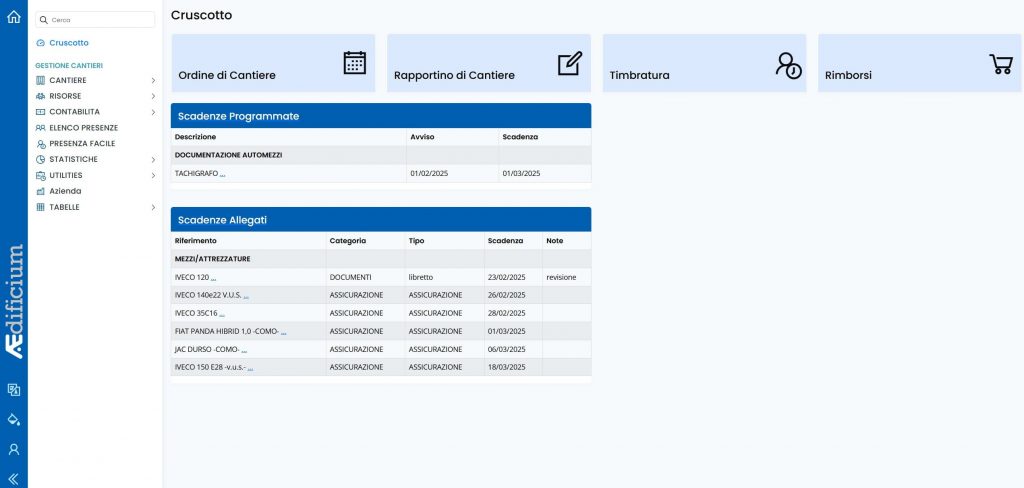
Task: Click the Cruscotto link in the sidebar
Action: click(68, 43)
